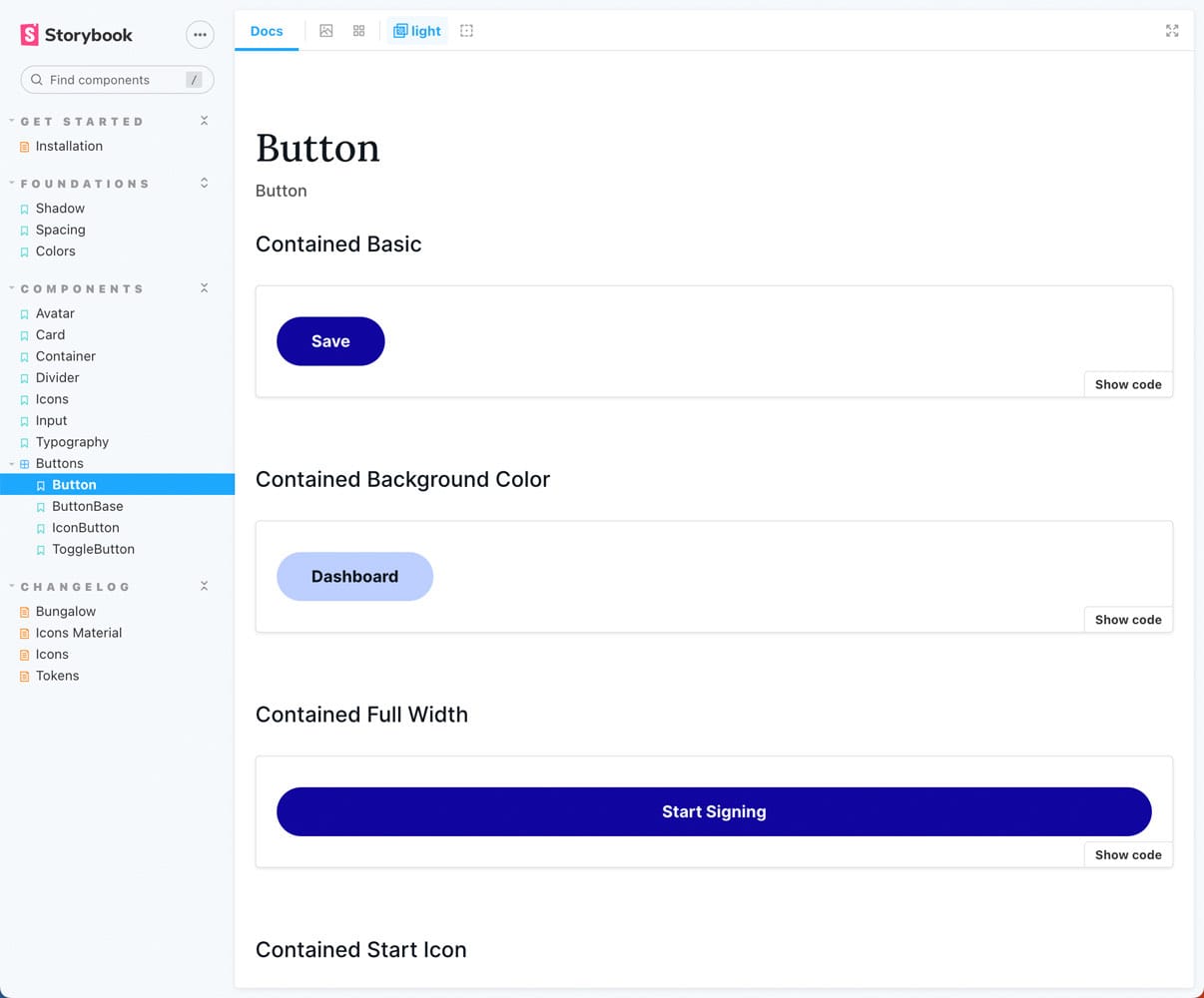Image resolution: width=1204 pixels, height=998 pixels.
Task: Expand all items in Foundations section
Action: (x=204, y=184)
